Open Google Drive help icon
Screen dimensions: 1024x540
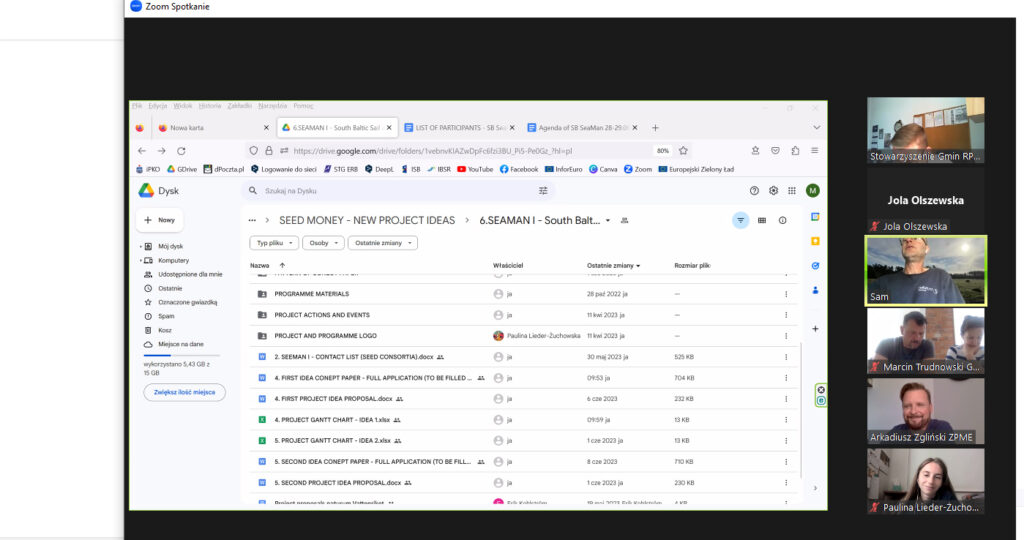click(754, 191)
